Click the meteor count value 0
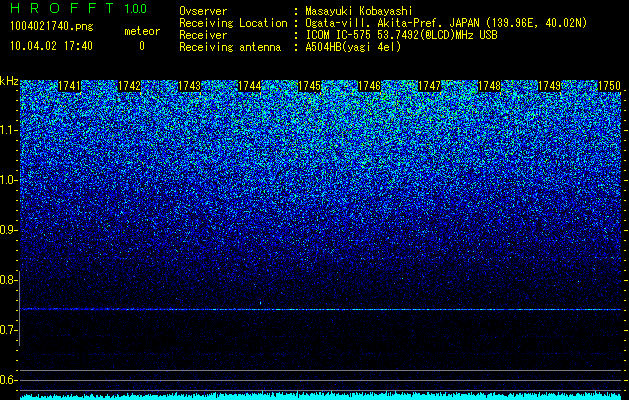Viewport: 629px width, 400px height. pos(142,46)
